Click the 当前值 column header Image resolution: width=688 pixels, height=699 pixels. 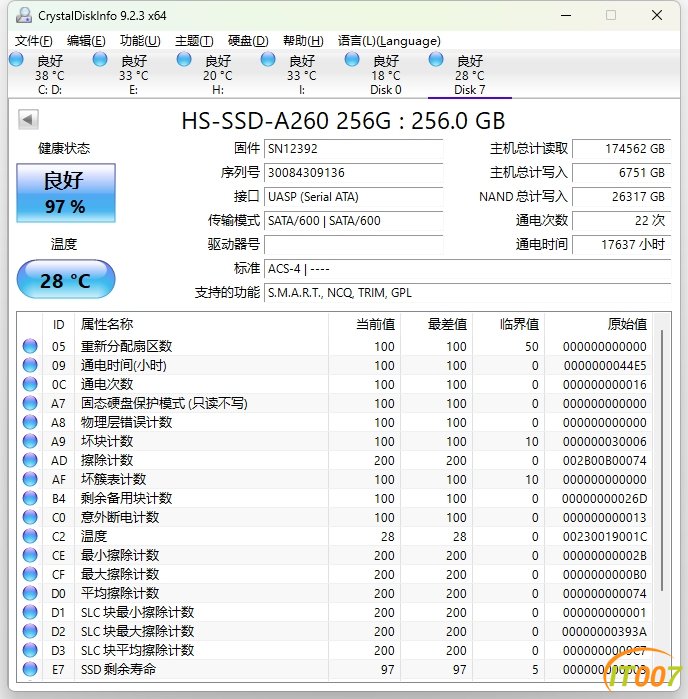click(x=364, y=325)
